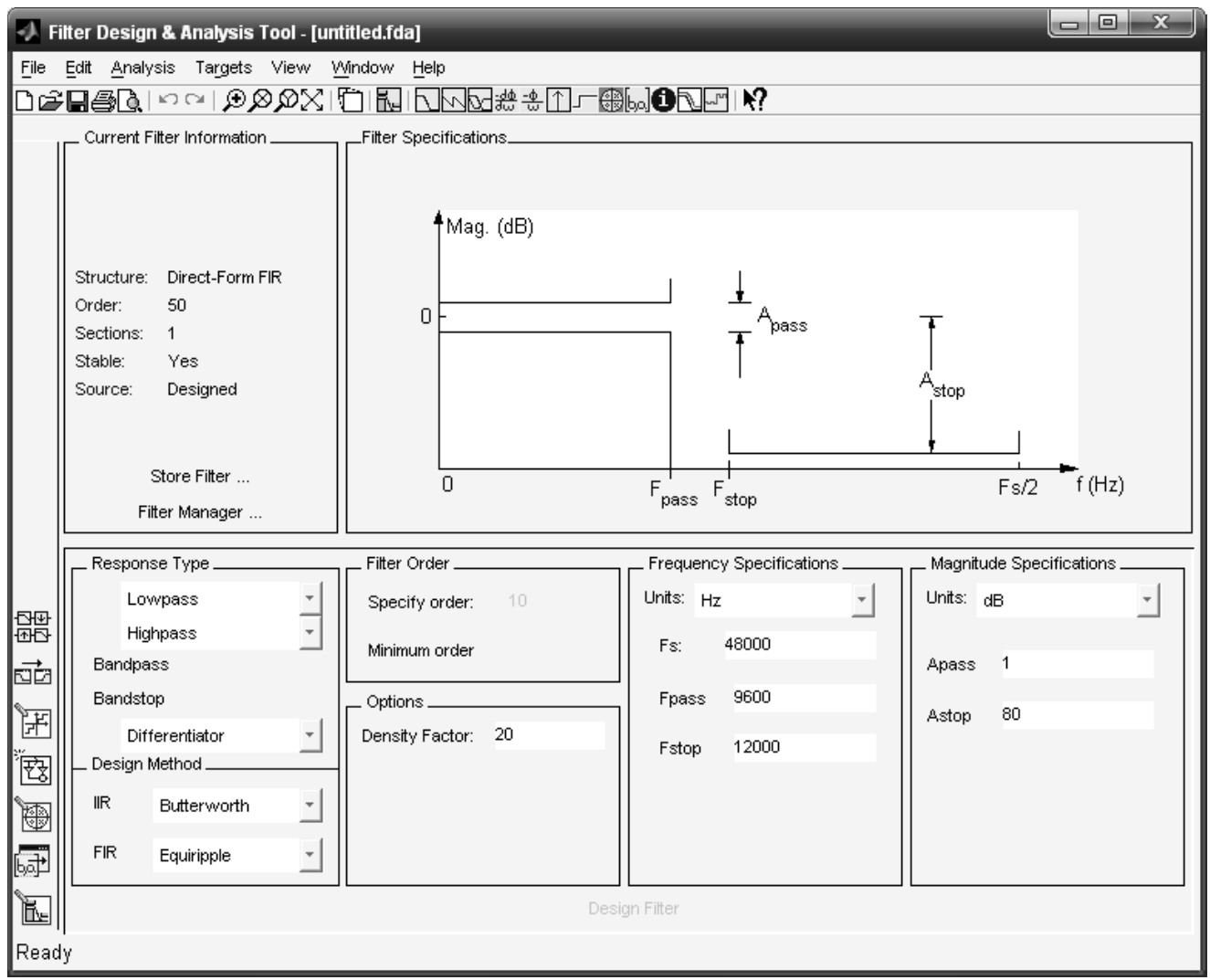
Task: Open the Targets menu
Action: click(223, 68)
